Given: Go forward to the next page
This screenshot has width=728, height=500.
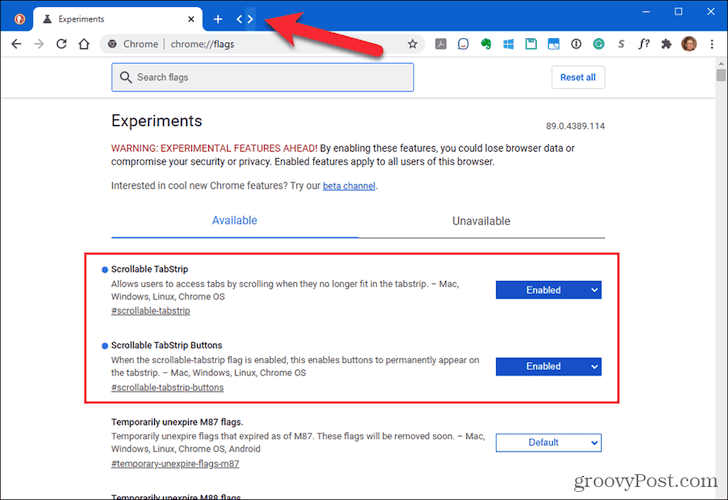Looking at the screenshot, I should [x=39, y=44].
